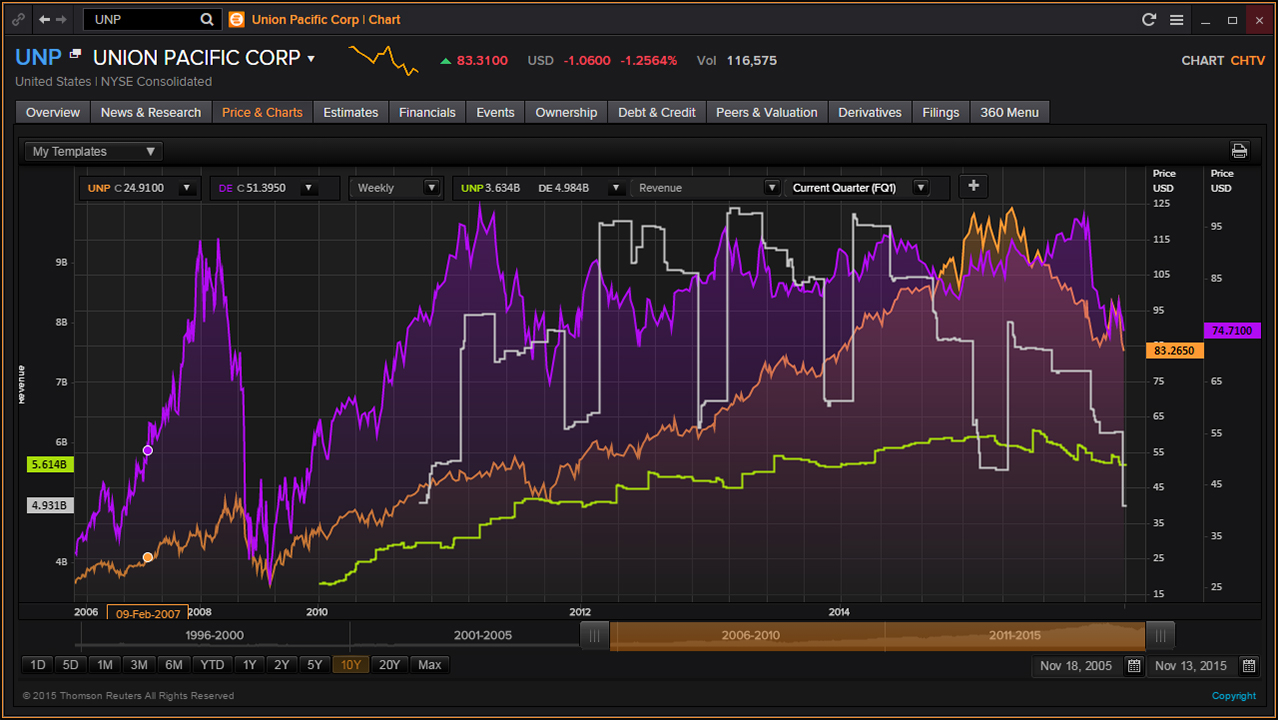Go forward with the right arrow icon
This screenshot has height=720, width=1280.
click(62, 19)
